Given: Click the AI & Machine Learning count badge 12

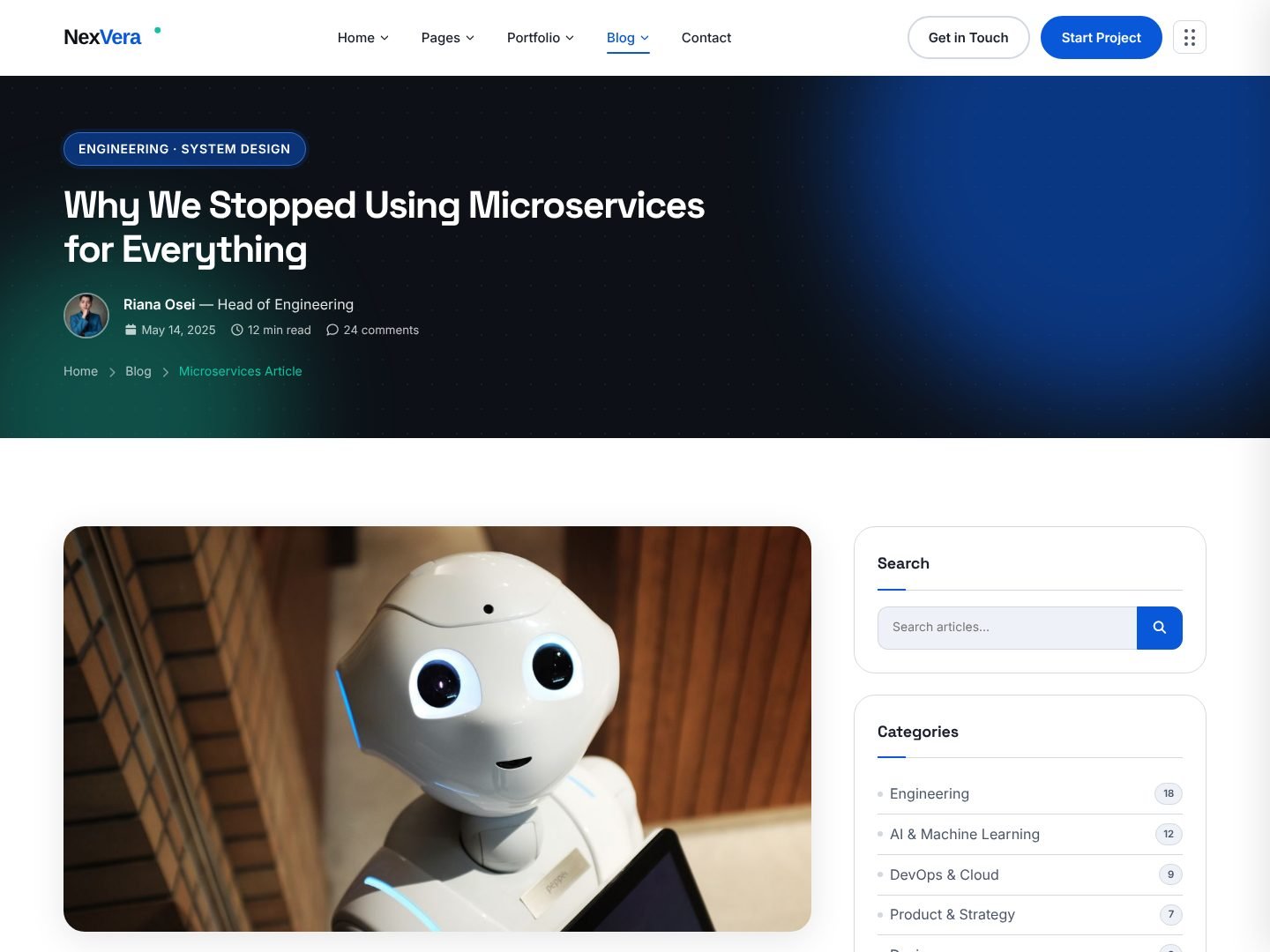Looking at the screenshot, I should (1169, 834).
